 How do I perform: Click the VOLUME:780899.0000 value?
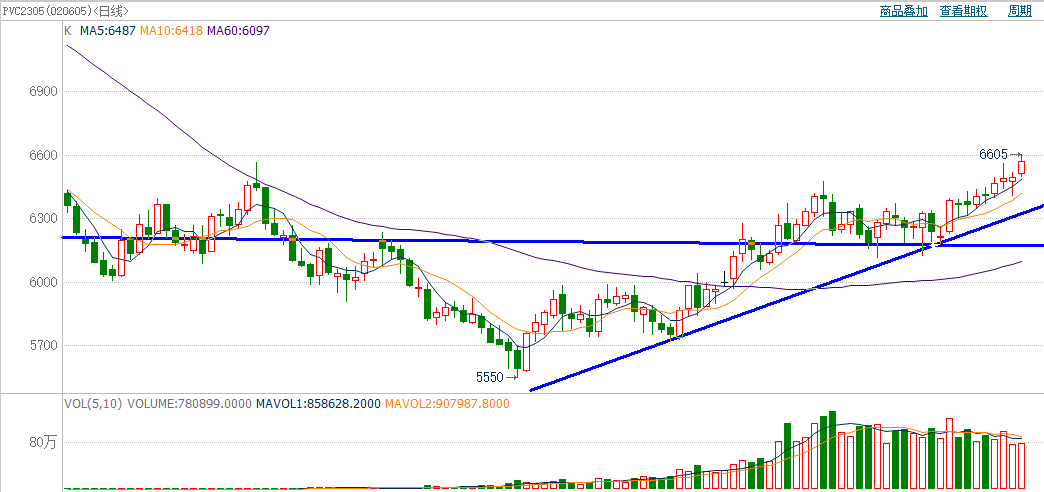pos(190,403)
